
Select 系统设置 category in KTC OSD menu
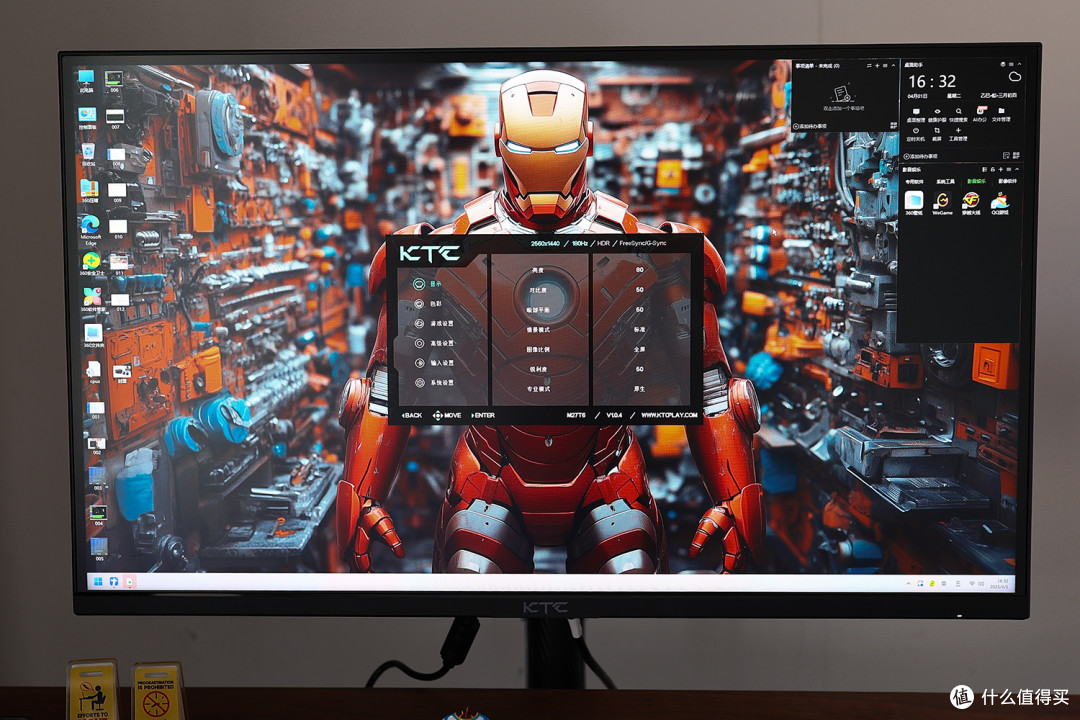click(434, 382)
